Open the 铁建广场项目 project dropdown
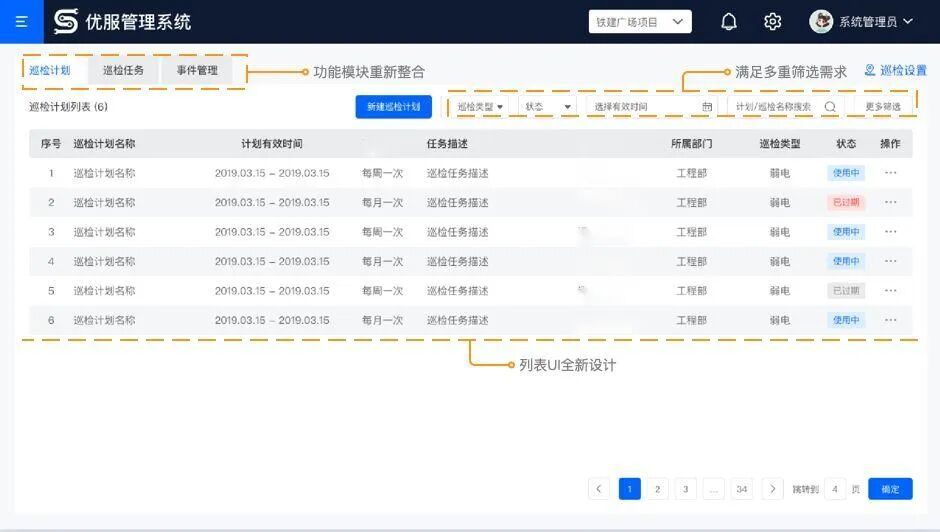The height and width of the screenshot is (532, 940). (640, 22)
